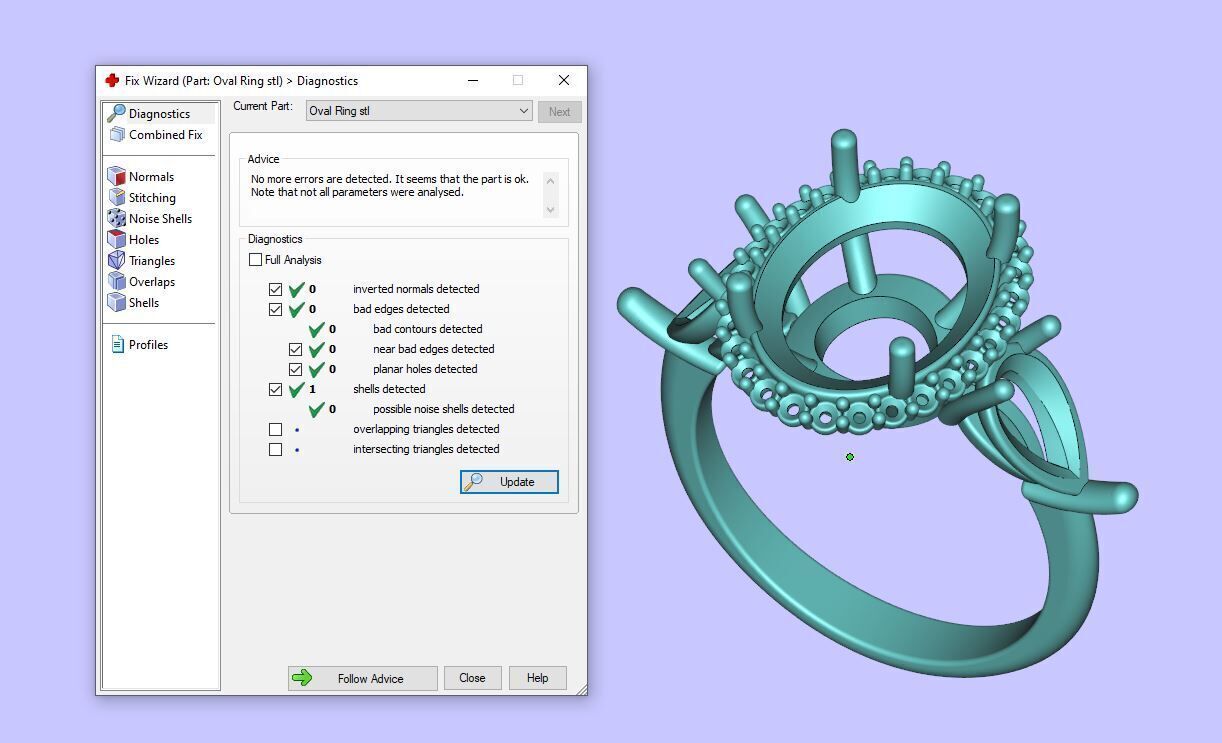Screen dimensions: 1222x743
Task: Open the Noise Shells page
Action: [160, 219]
